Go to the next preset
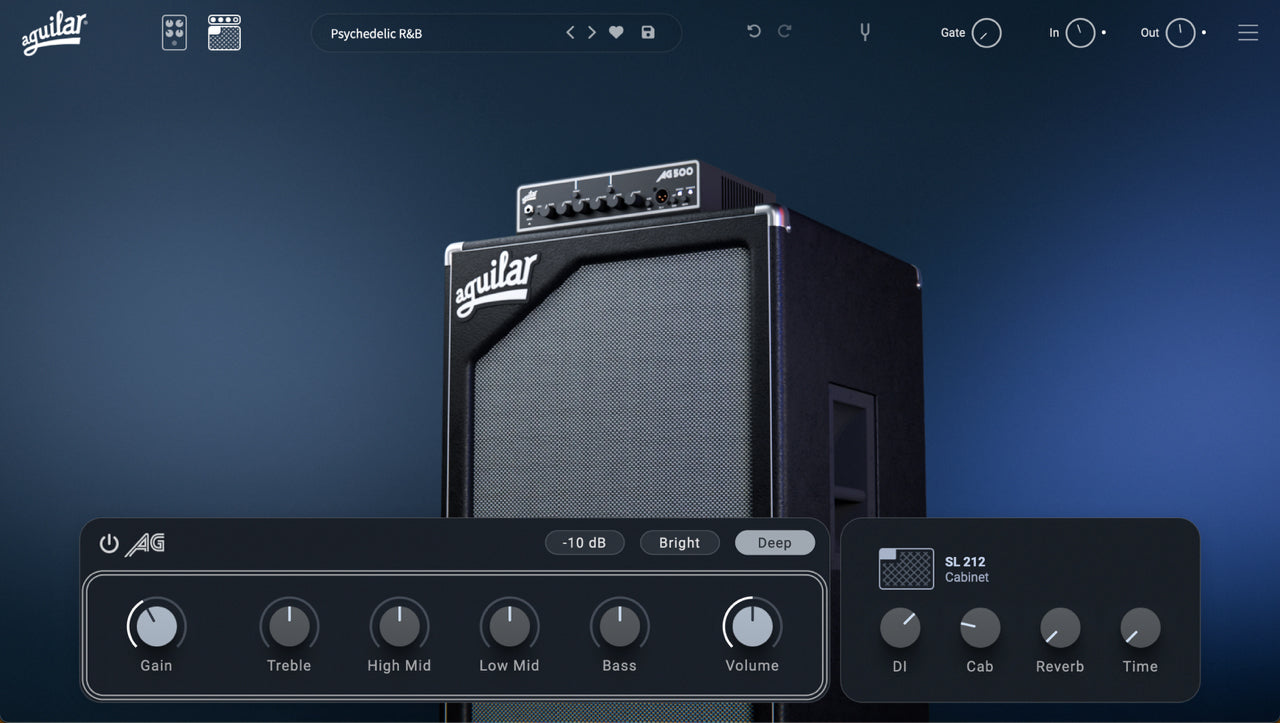 tap(591, 32)
